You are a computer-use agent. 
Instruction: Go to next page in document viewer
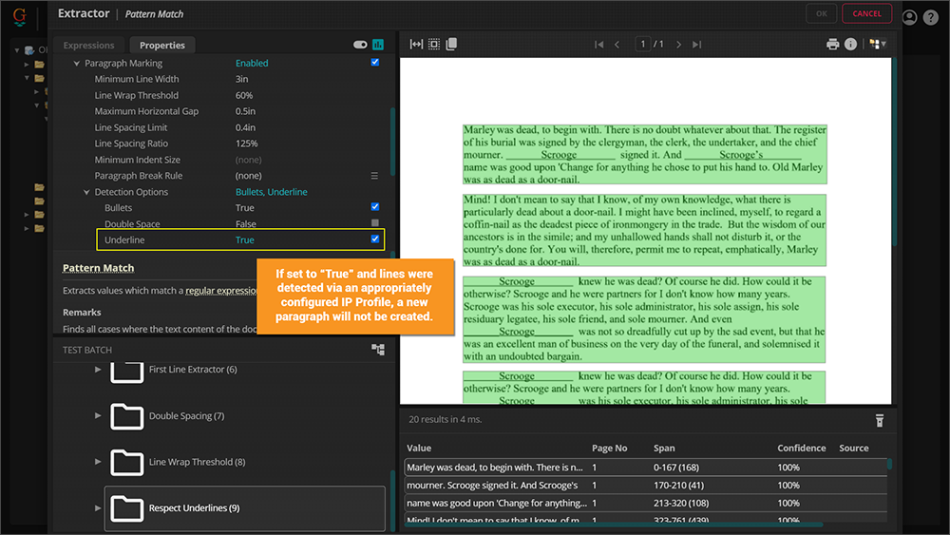pos(679,44)
